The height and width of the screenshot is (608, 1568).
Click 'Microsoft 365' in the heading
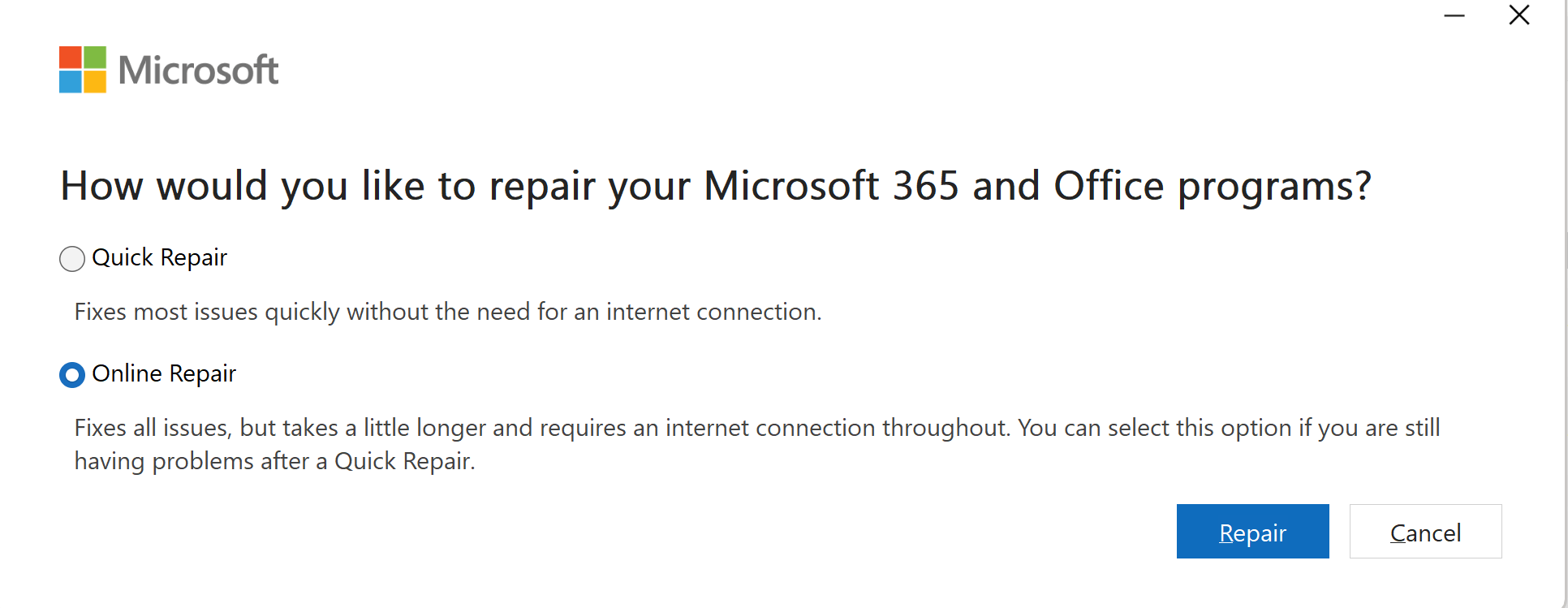pos(832,186)
